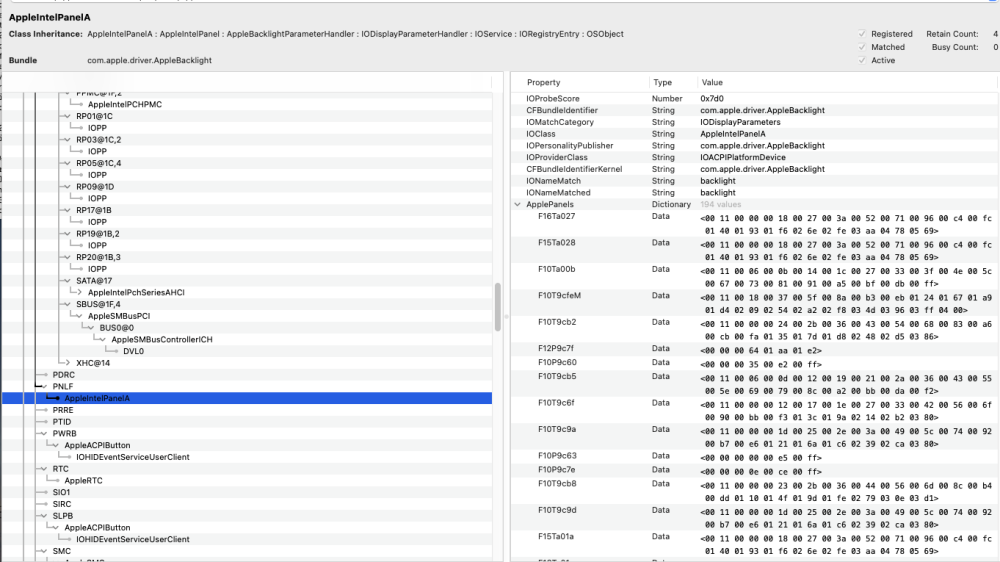Collapse the PWRB node chevron

[43, 434]
